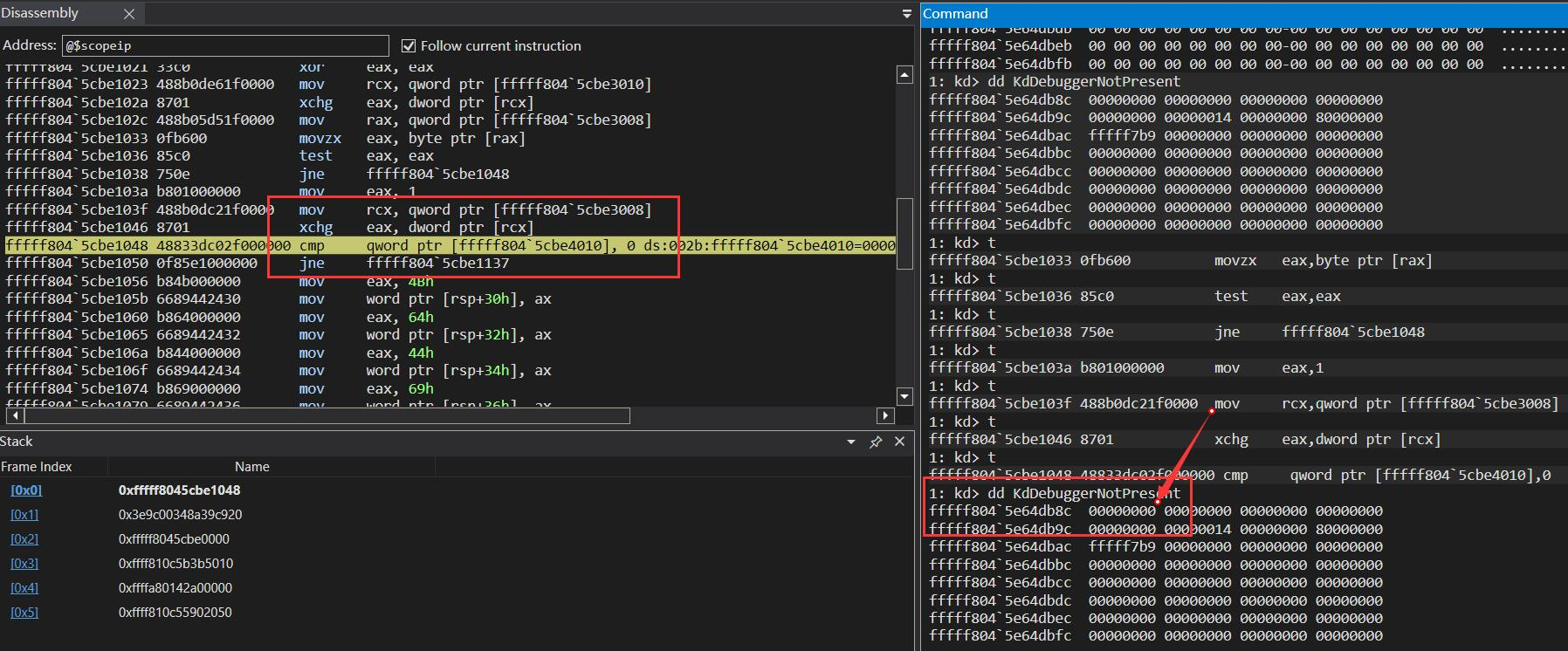Select stack entry 0xffffa80142a00000
Image resolution: width=1568 pixels, height=651 pixels.
[175, 588]
